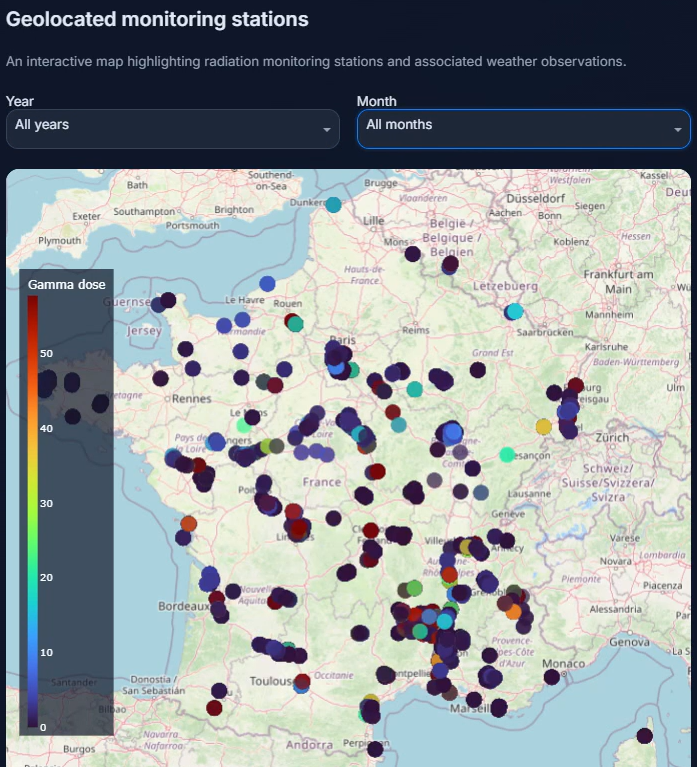
Task: Open the Month dropdown showing All months
Action: 524,129
